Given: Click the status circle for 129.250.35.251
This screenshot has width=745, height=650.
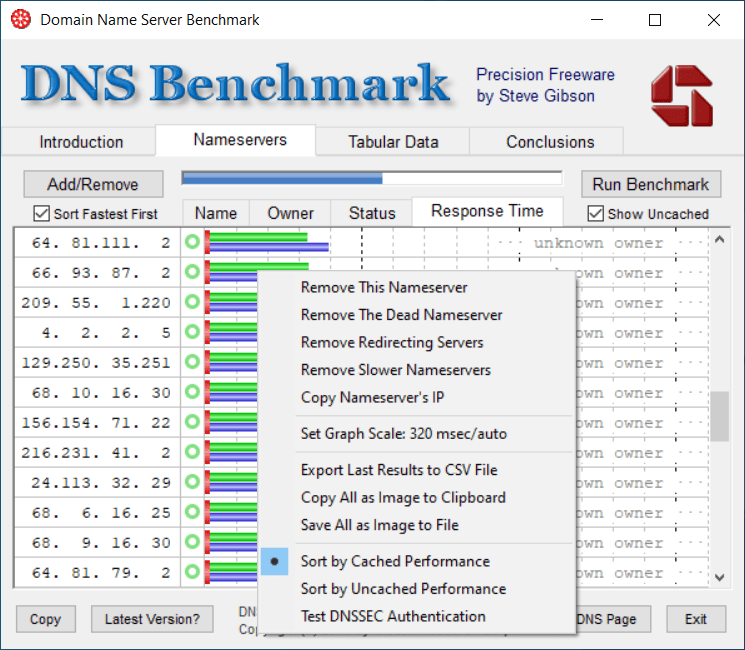Looking at the screenshot, I should [x=192, y=362].
